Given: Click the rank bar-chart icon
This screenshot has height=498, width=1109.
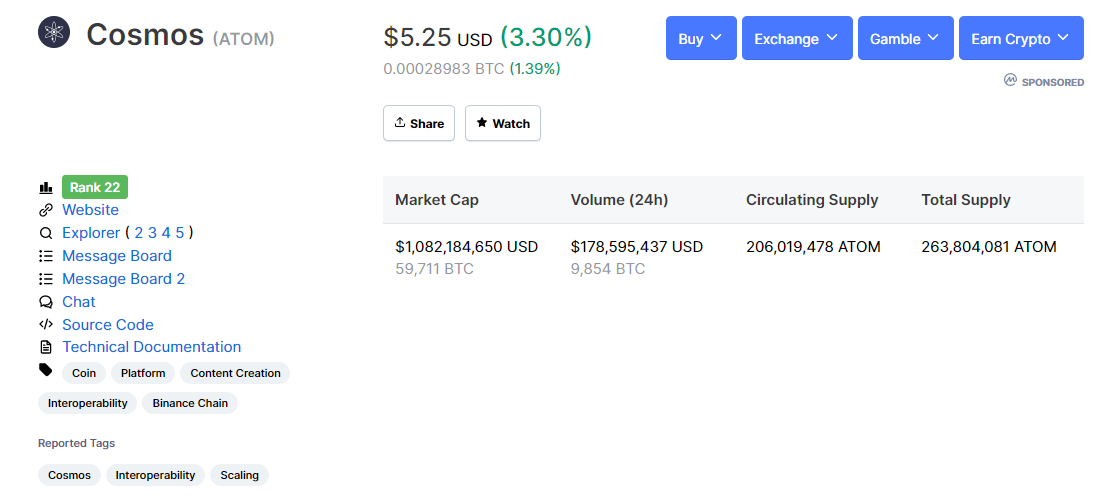Looking at the screenshot, I should (46, 187).
